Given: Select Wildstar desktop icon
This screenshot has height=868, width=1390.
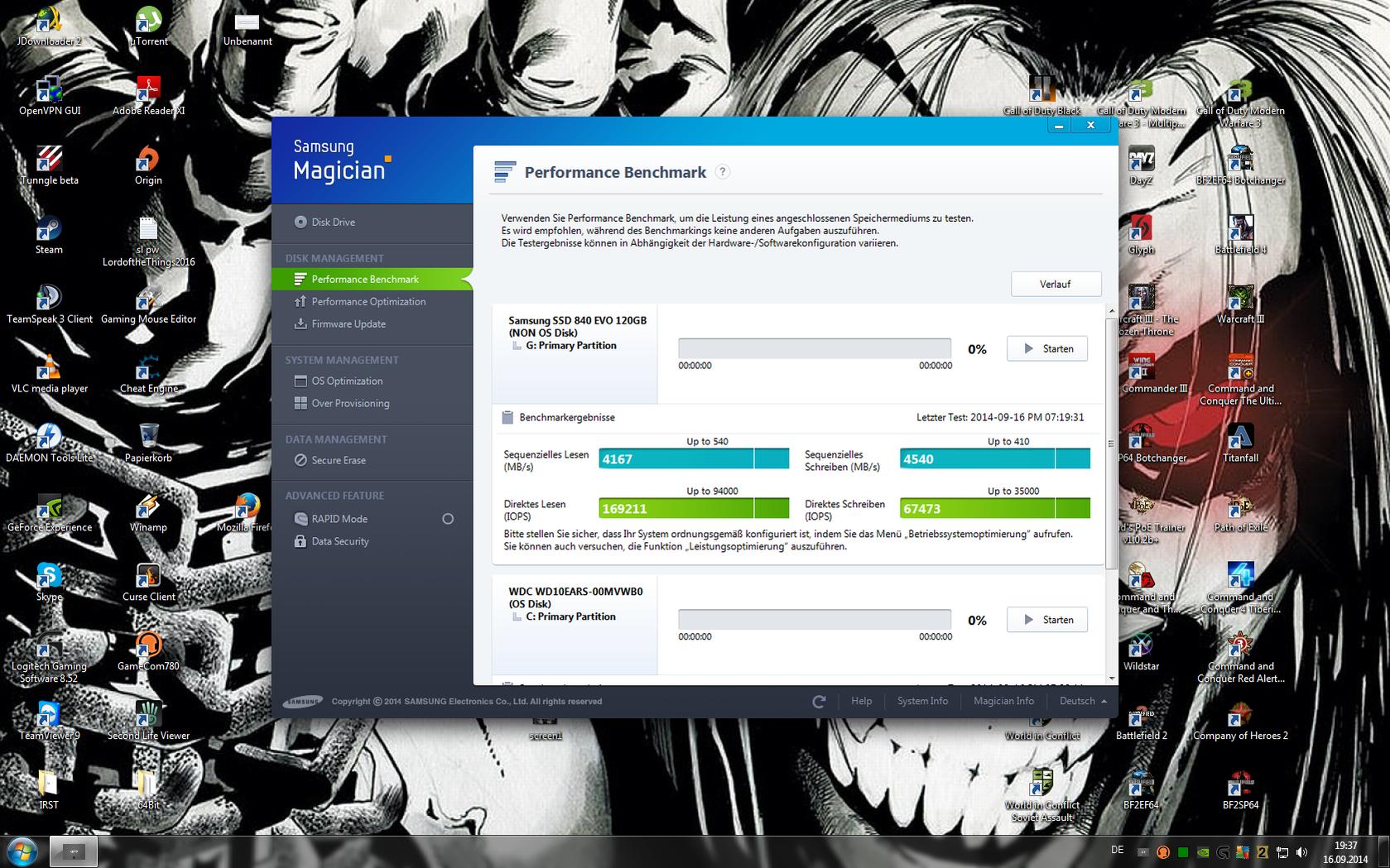Looking at the screenshot, I should 1141,652.
